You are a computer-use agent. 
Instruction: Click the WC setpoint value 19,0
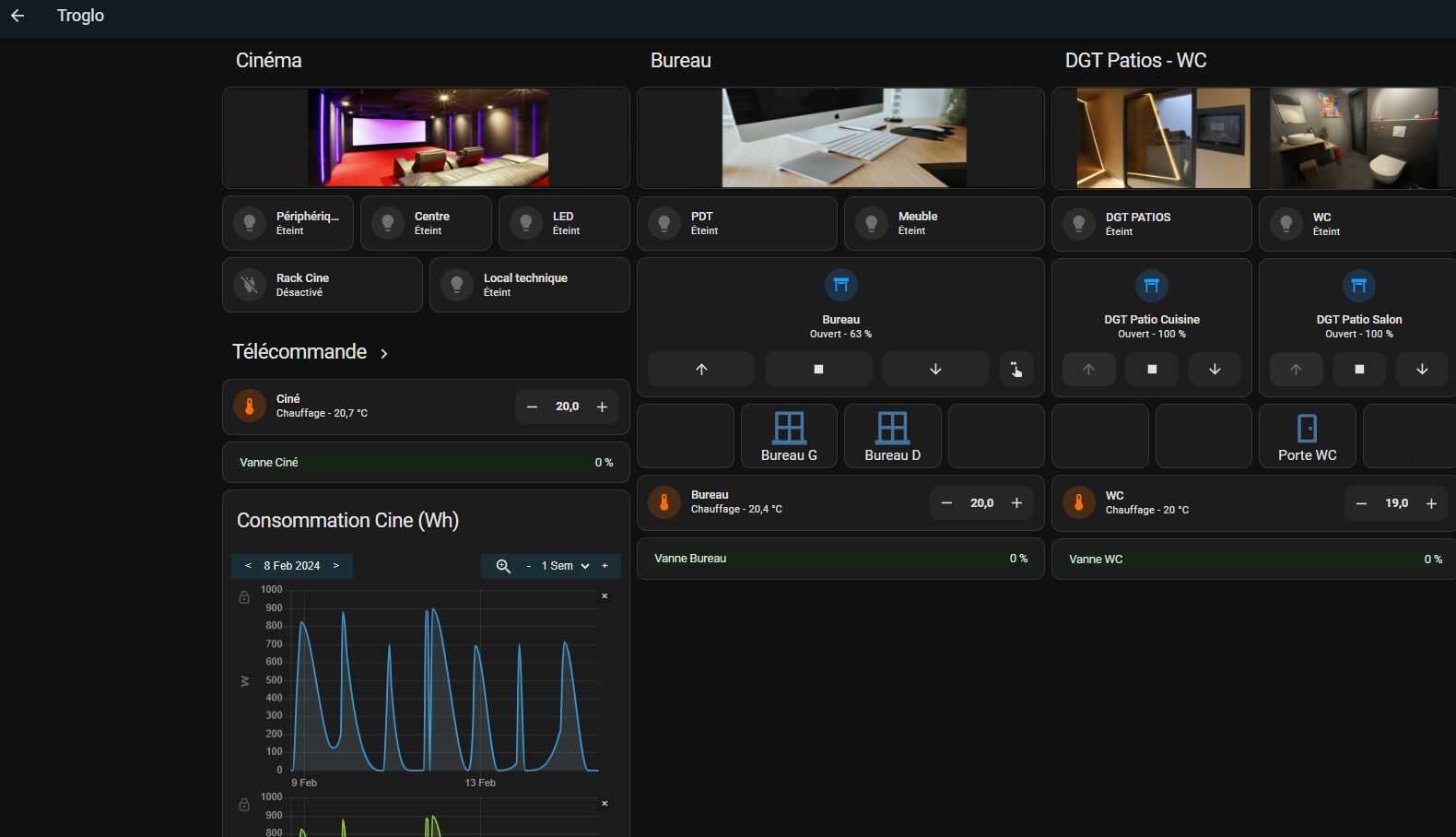[x=1396, y=503]
